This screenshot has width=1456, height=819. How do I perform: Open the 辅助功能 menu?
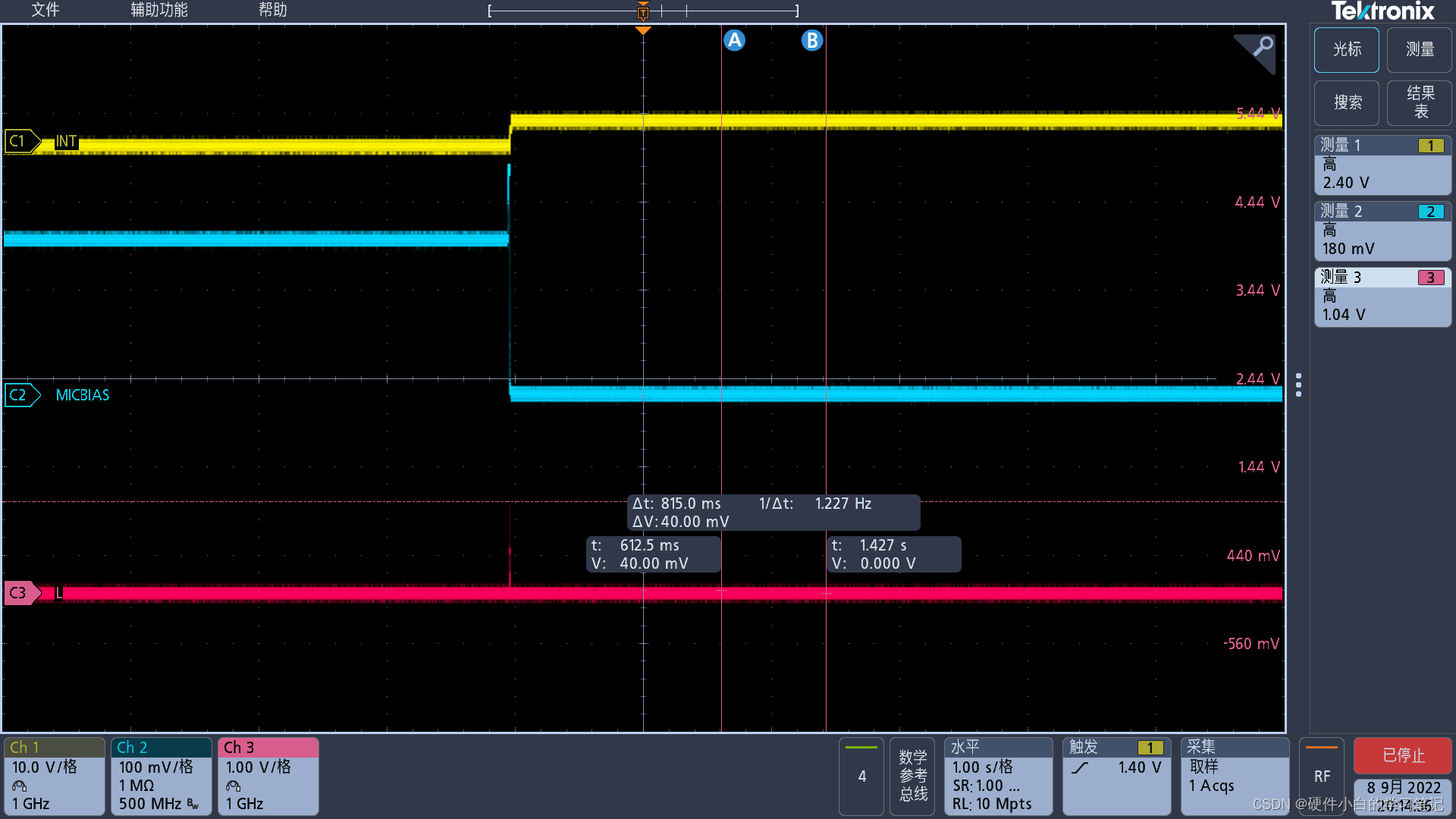click(x=158, y=10)
